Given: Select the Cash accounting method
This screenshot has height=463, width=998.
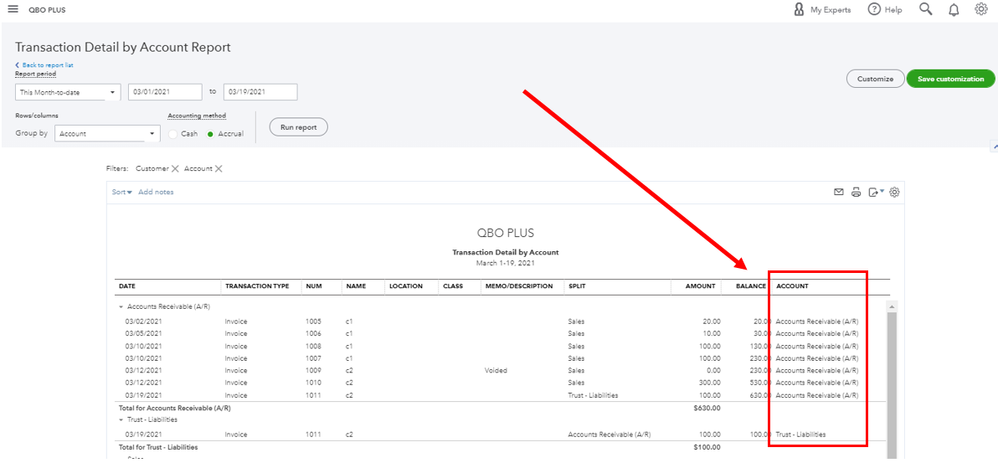Looking at the screenshot, I should [173, 134].
